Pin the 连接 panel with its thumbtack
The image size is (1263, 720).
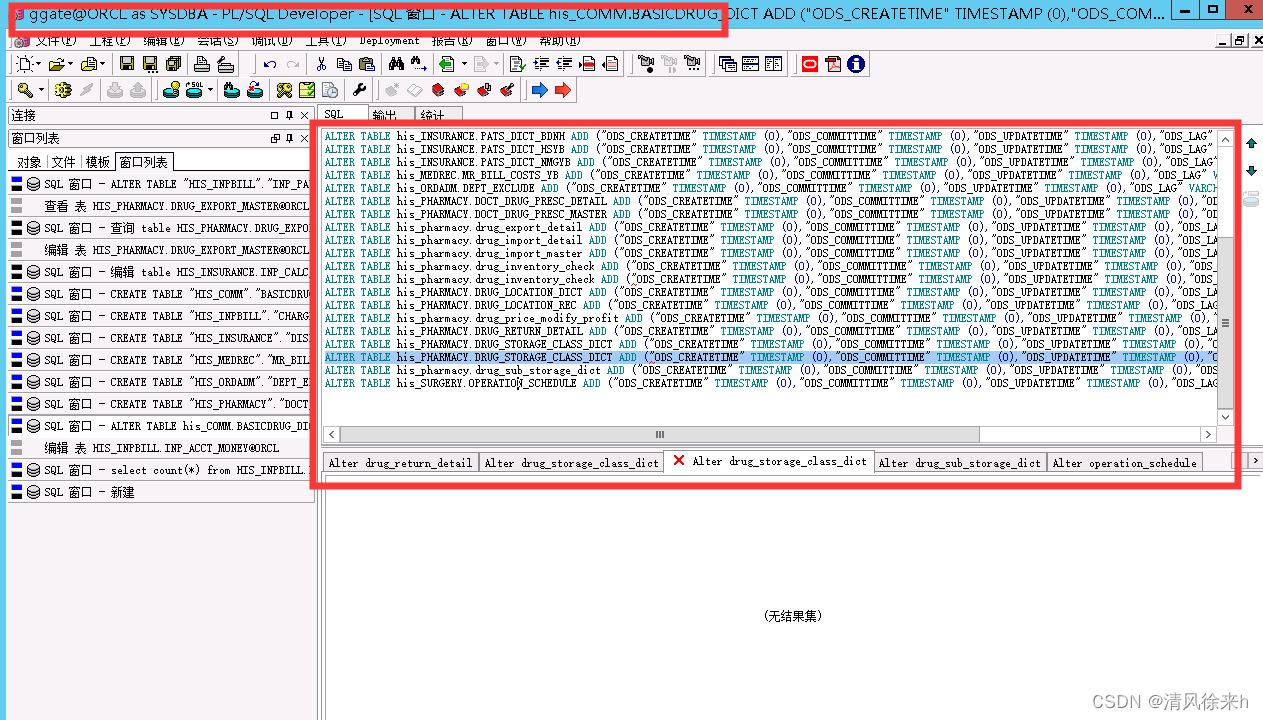pos(289,116)
